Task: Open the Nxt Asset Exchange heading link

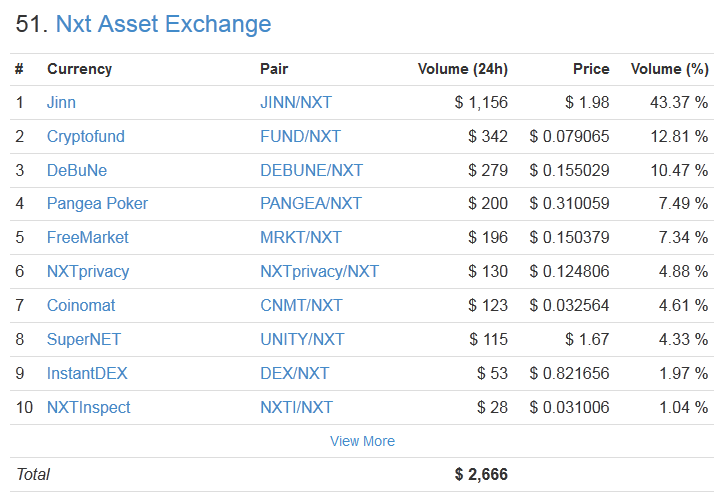Action: pos(163,24)
